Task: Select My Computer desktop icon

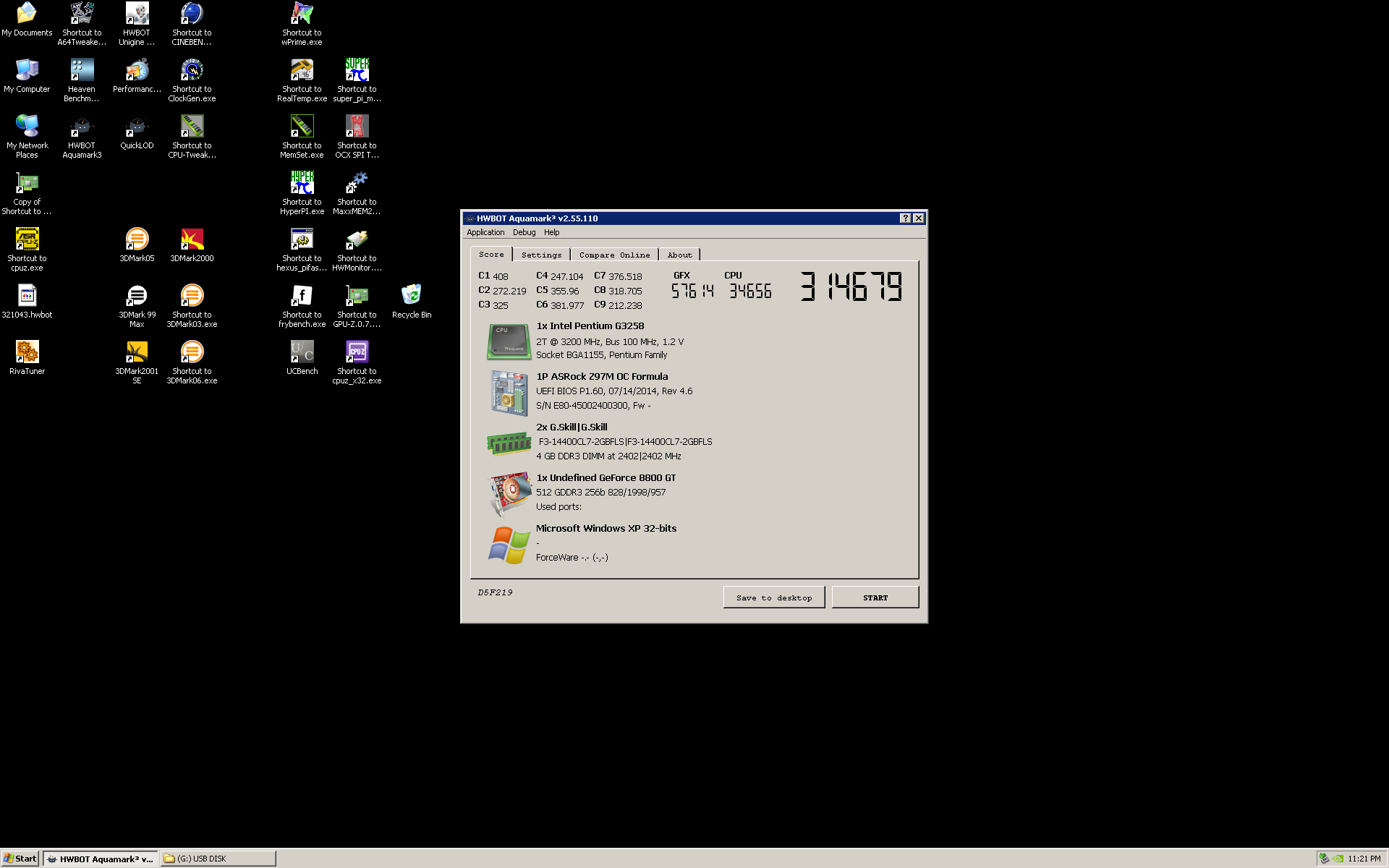Action: 27,77
